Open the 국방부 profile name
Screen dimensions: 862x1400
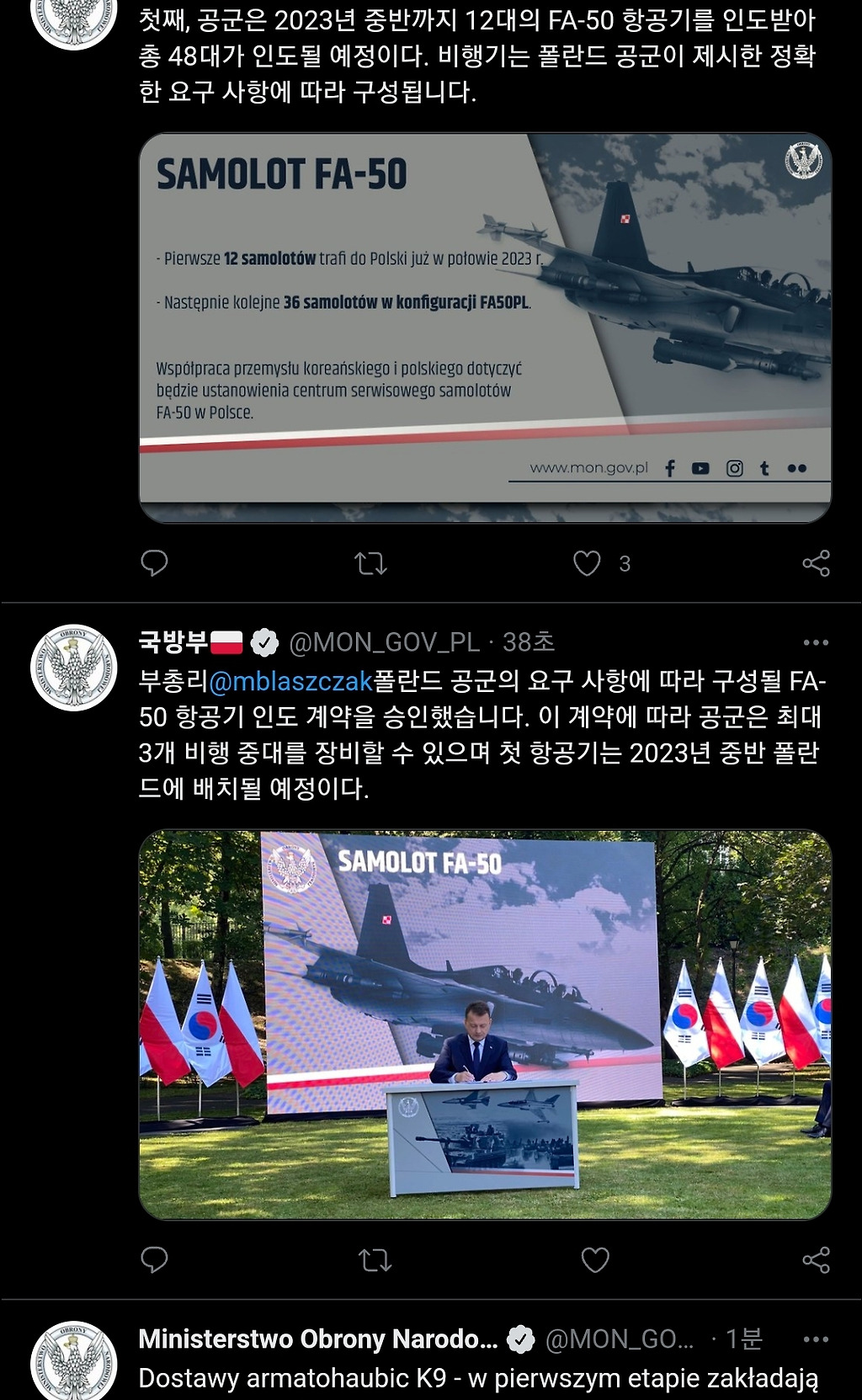pyautogui.click(x=173, y=642)
